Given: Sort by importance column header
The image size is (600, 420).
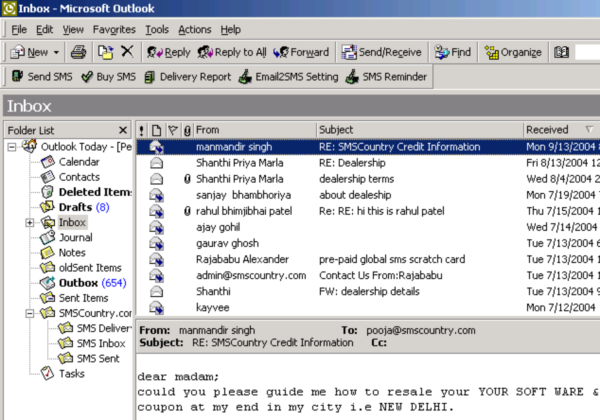Looking at the screenshot, I should click(x=141, y=130).
